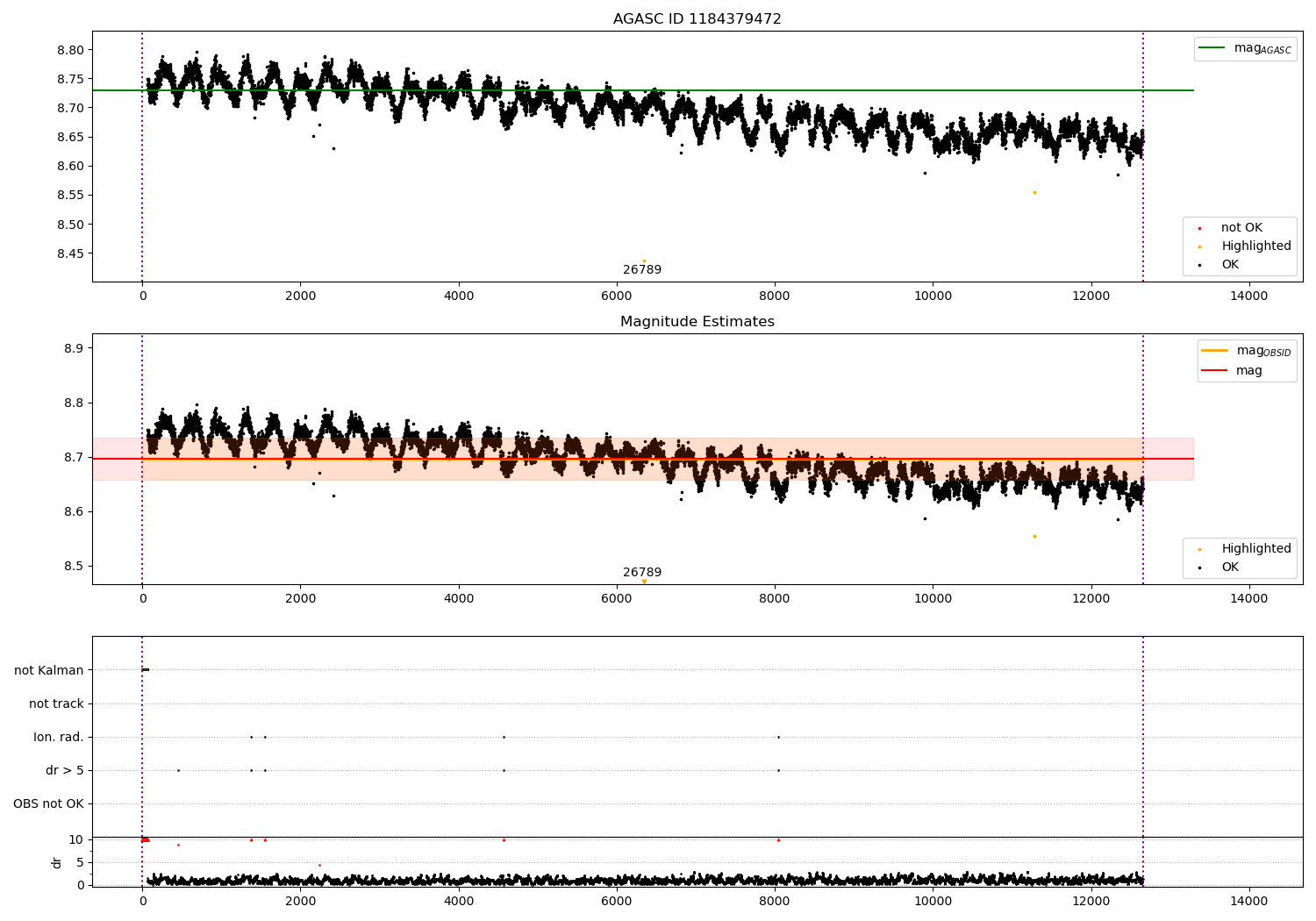This screenshot has width=1316, height=921.
Task: Click the 'dr > 5' flag dot near x 4600
Action: (x=504, y=770)
